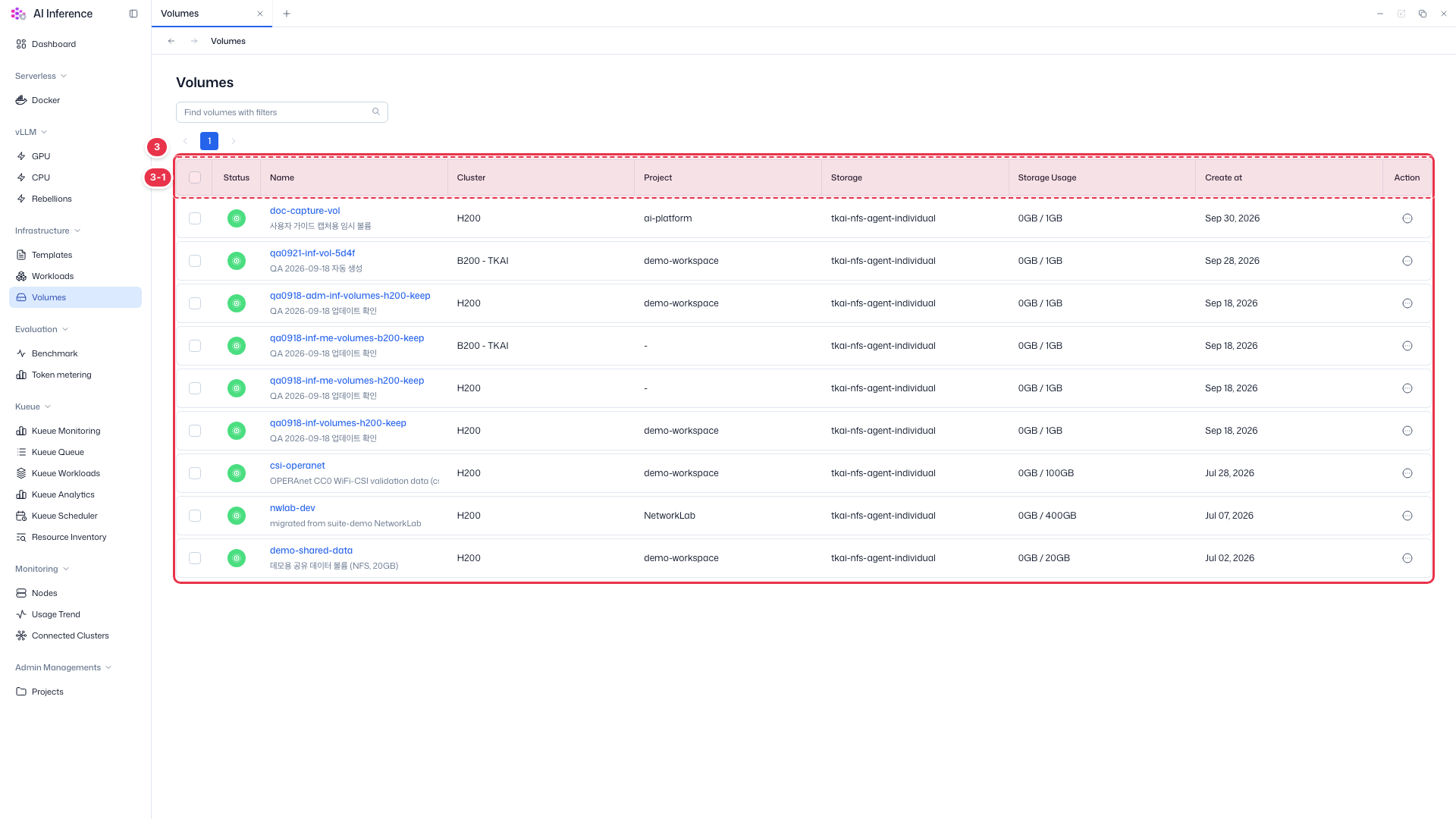Image resolution: width=1456 pixels, height=819 pixels.
Task: Collapse the Admin Managements section
Action: coord(64,667)
